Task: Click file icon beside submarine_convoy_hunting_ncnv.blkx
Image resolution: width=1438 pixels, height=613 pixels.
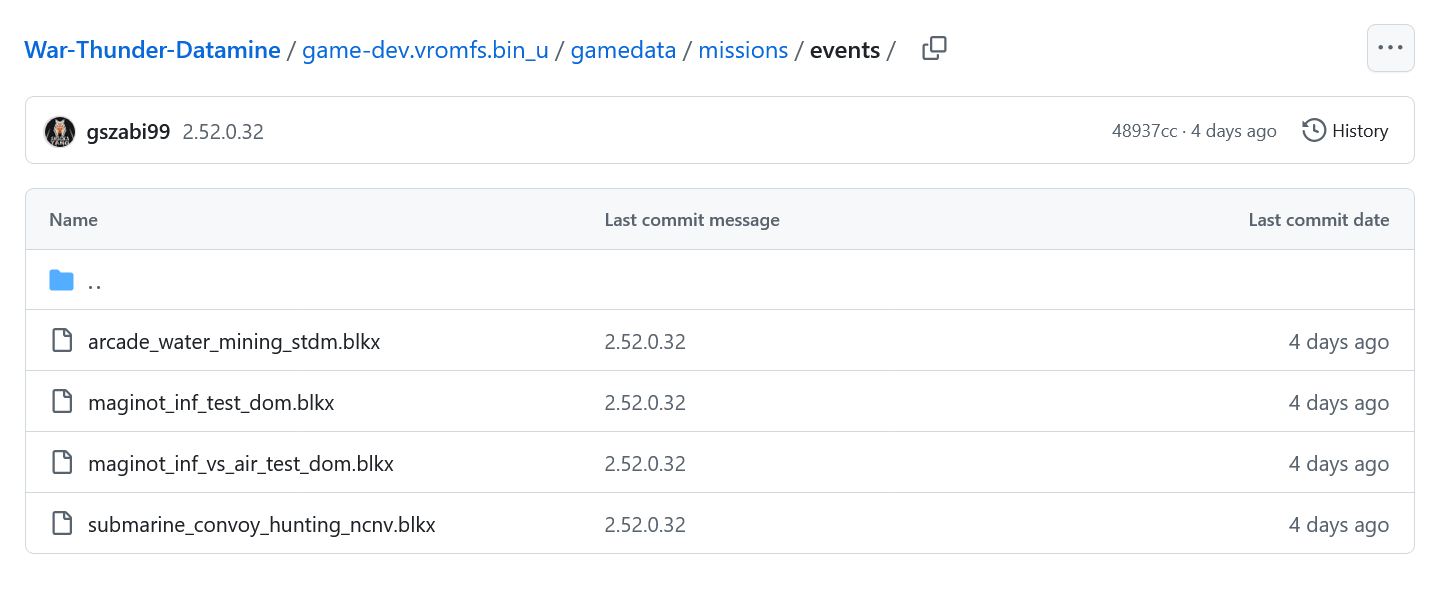Action: (x=62, y=524)
